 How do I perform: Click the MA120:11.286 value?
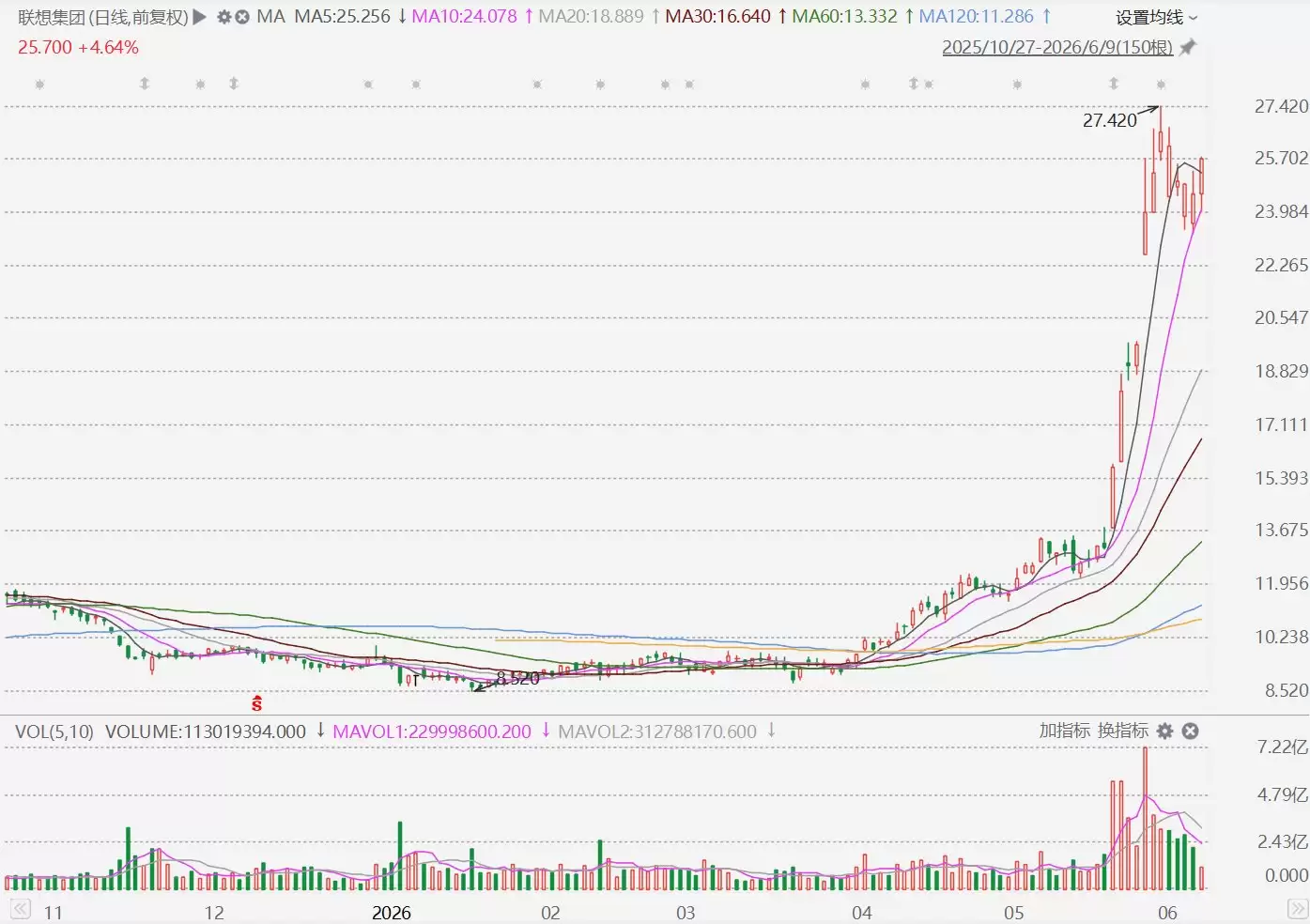point(976,17)
